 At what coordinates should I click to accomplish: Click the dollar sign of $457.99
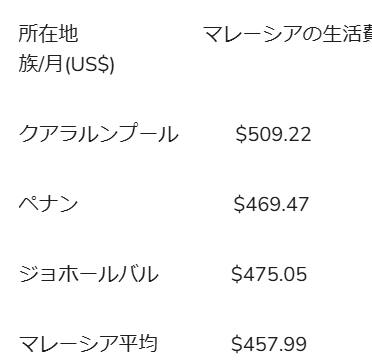[x=236, y=344]
